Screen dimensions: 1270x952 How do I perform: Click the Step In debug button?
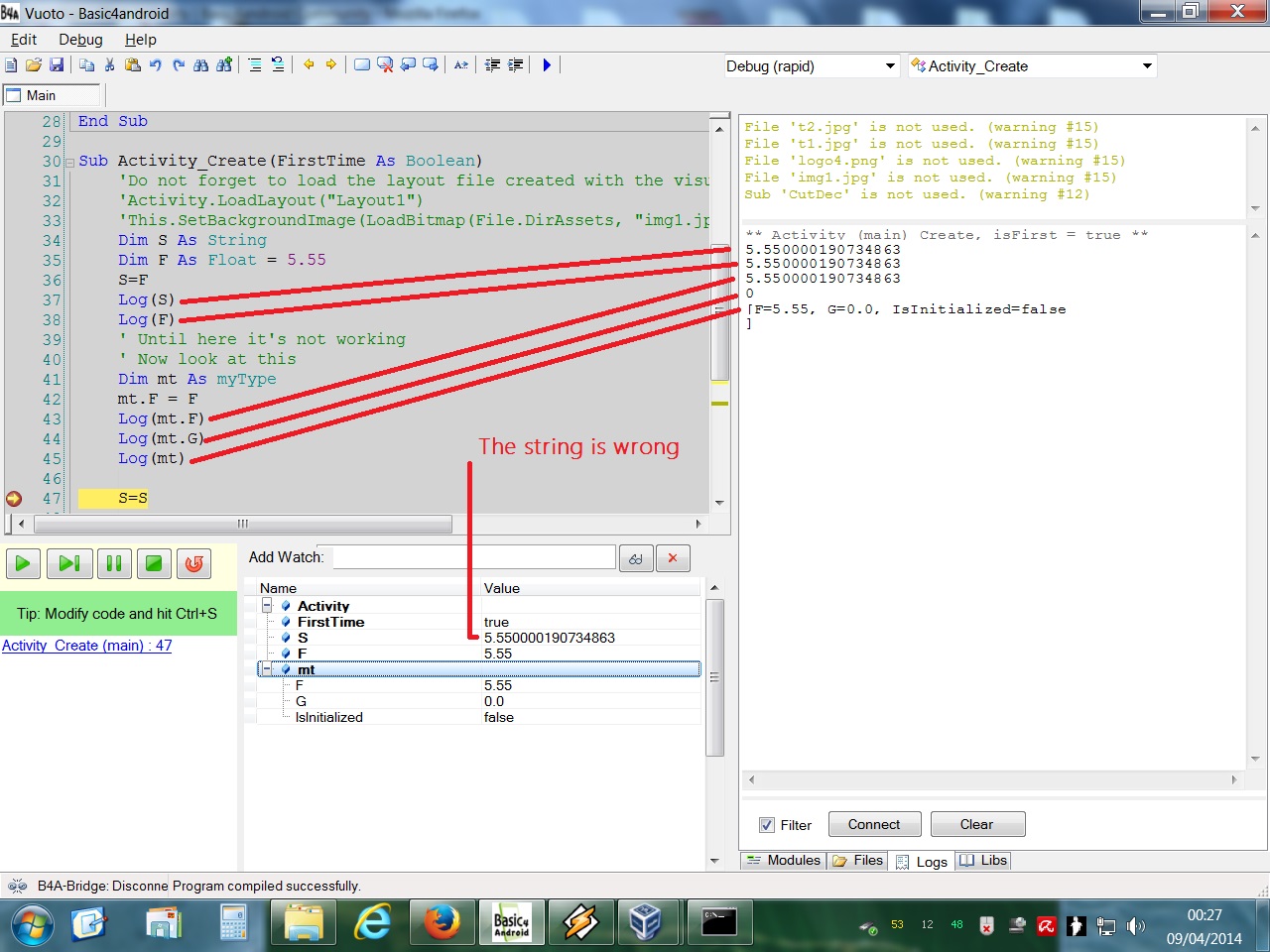68,563
